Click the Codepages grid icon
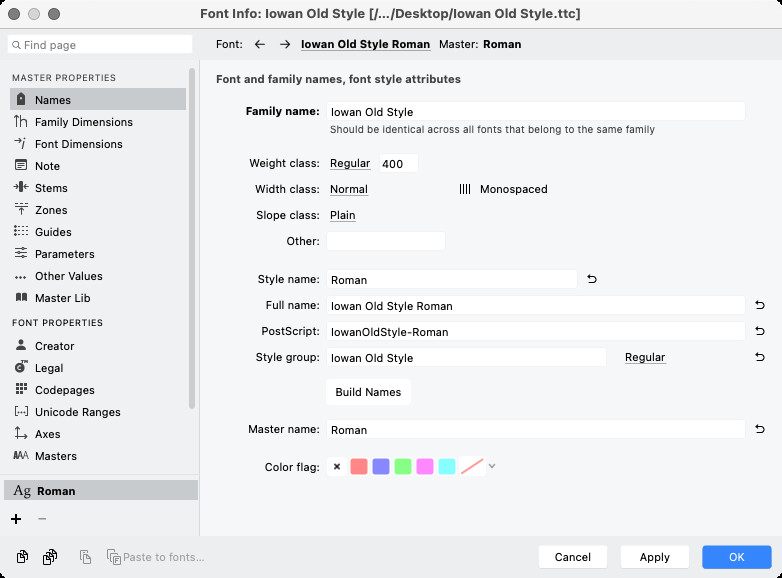 coord(21,389)
